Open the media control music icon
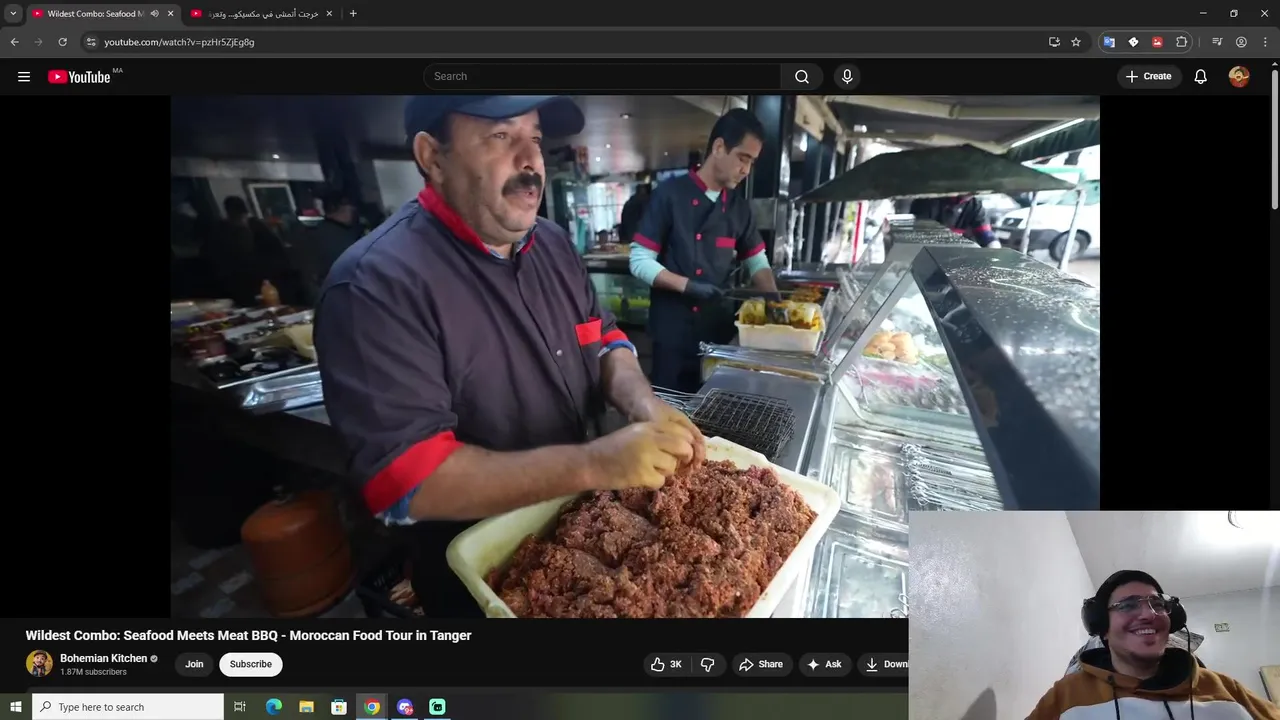This screenshot has height=720, width=1280. point(1217,42)
